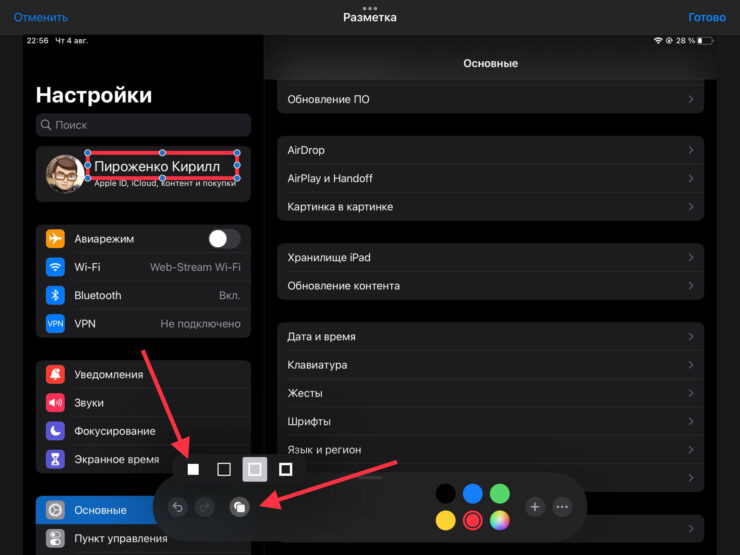The height and width of the screenshot is (555, 740).
Task: Open the shape fill style button
Action: (239, 507)
